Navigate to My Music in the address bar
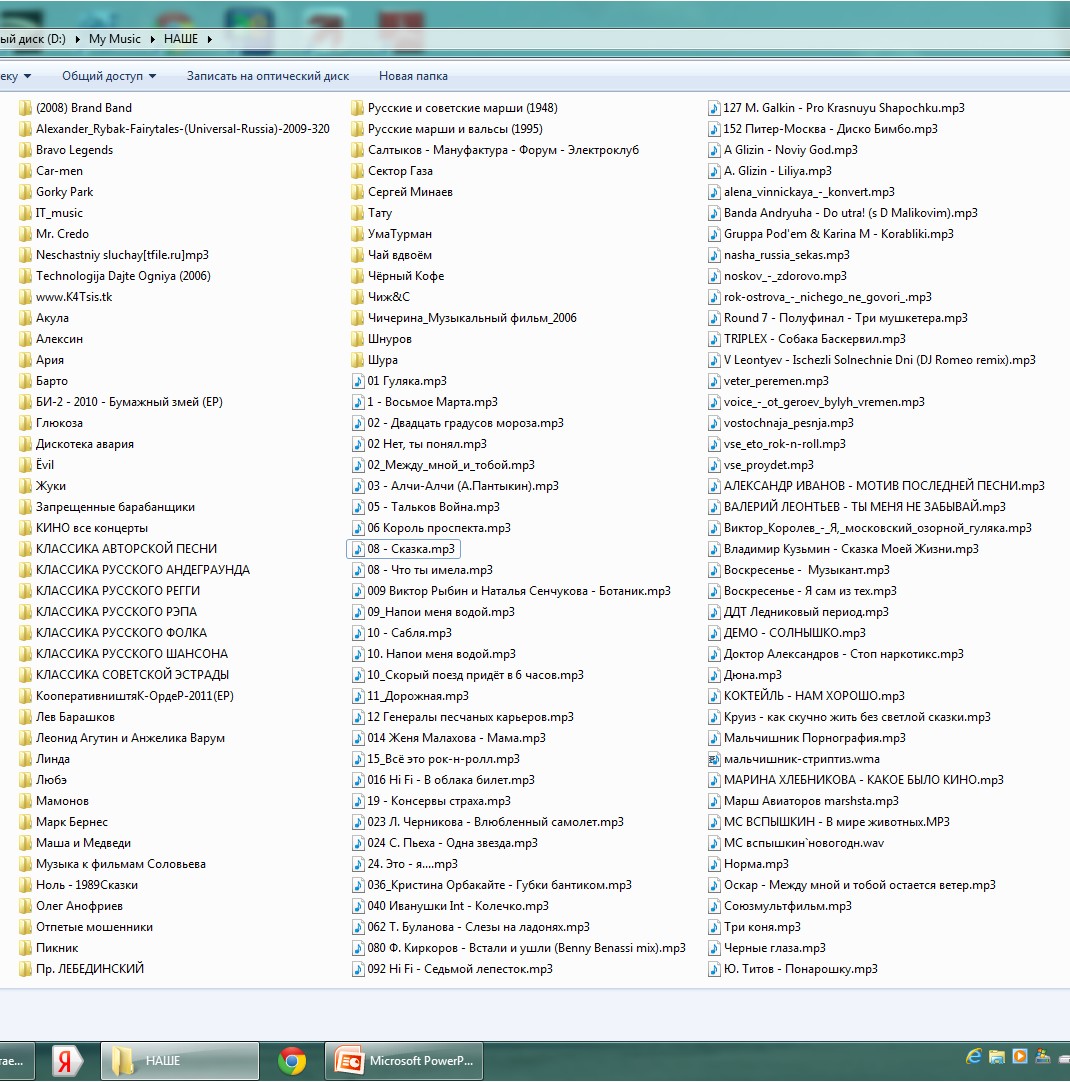This screenshot has width=1070, height=1082. (x=115, y=39)
